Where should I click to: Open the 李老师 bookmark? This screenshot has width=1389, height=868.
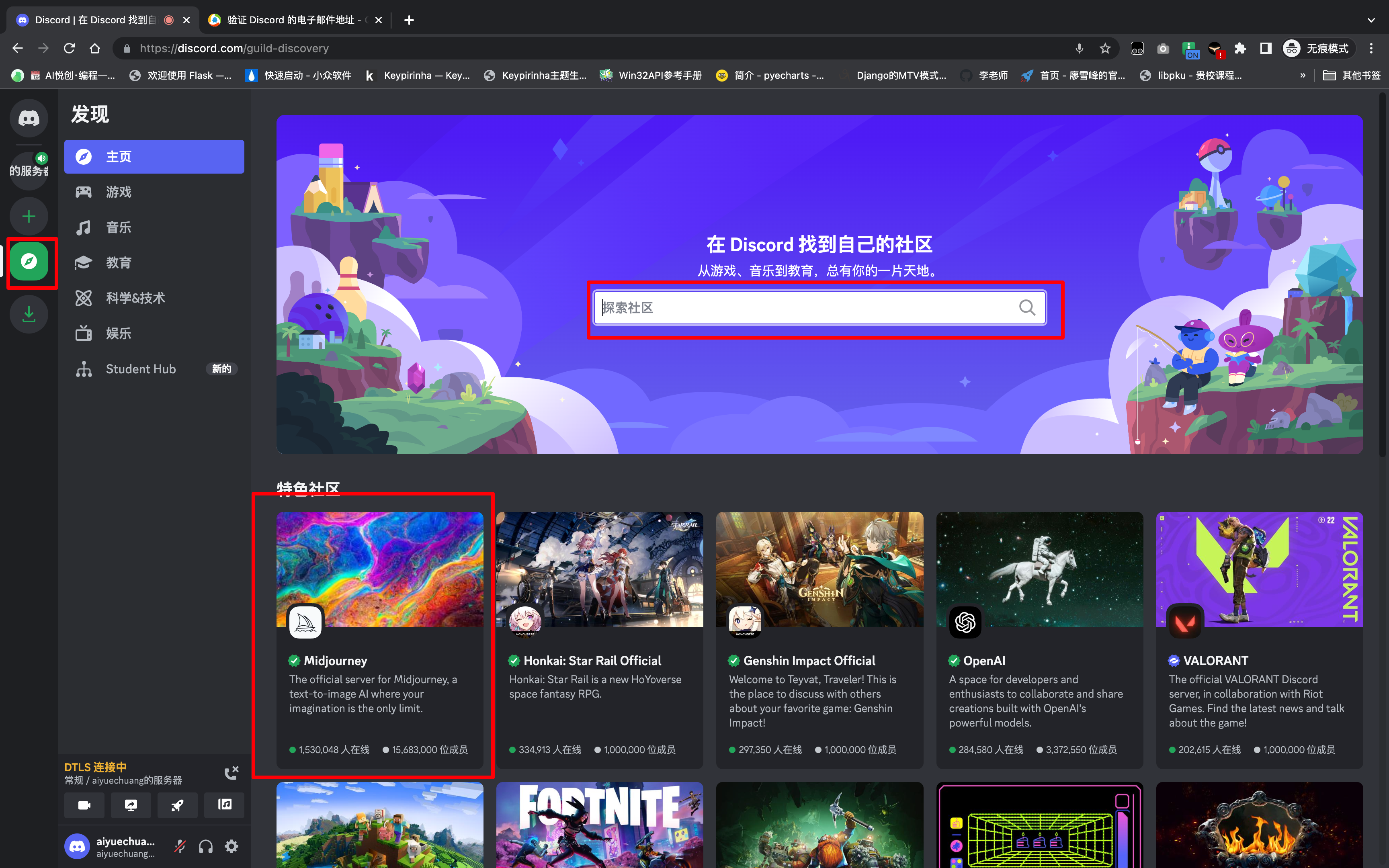(x=984, y=75)
